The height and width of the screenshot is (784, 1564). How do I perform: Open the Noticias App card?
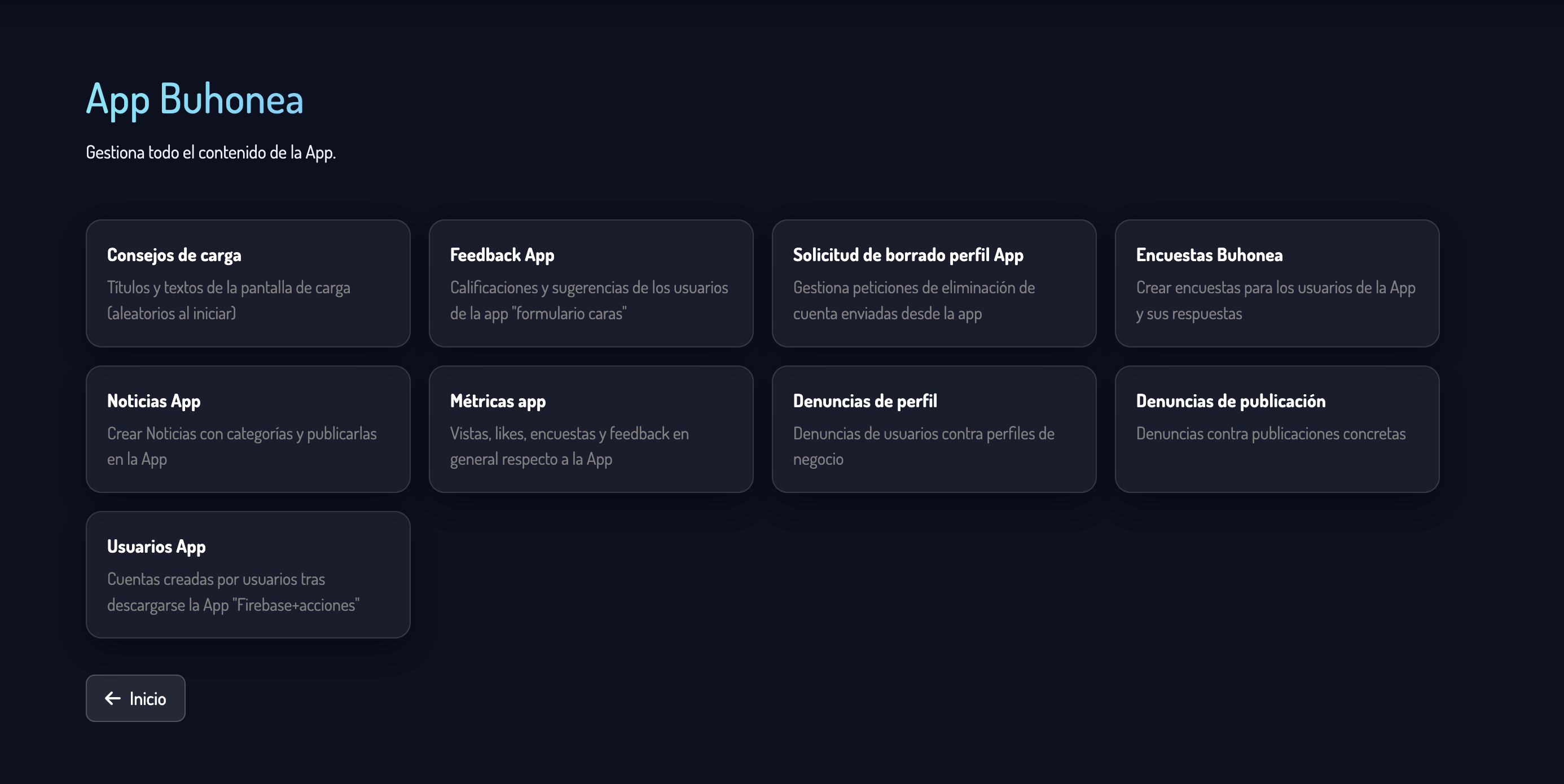[248, 429]
